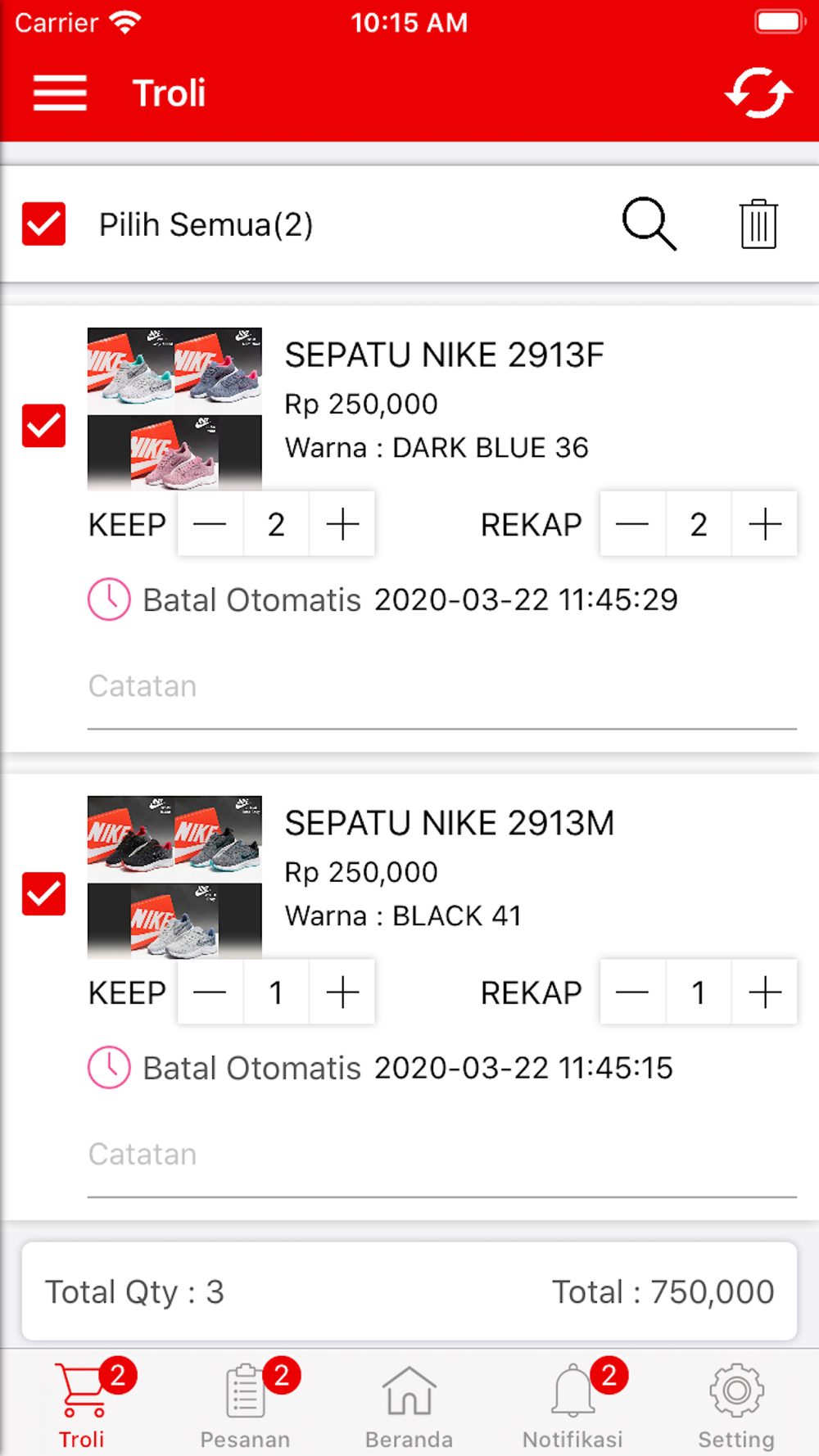Open Setting gear tab

coord(736,1404)
